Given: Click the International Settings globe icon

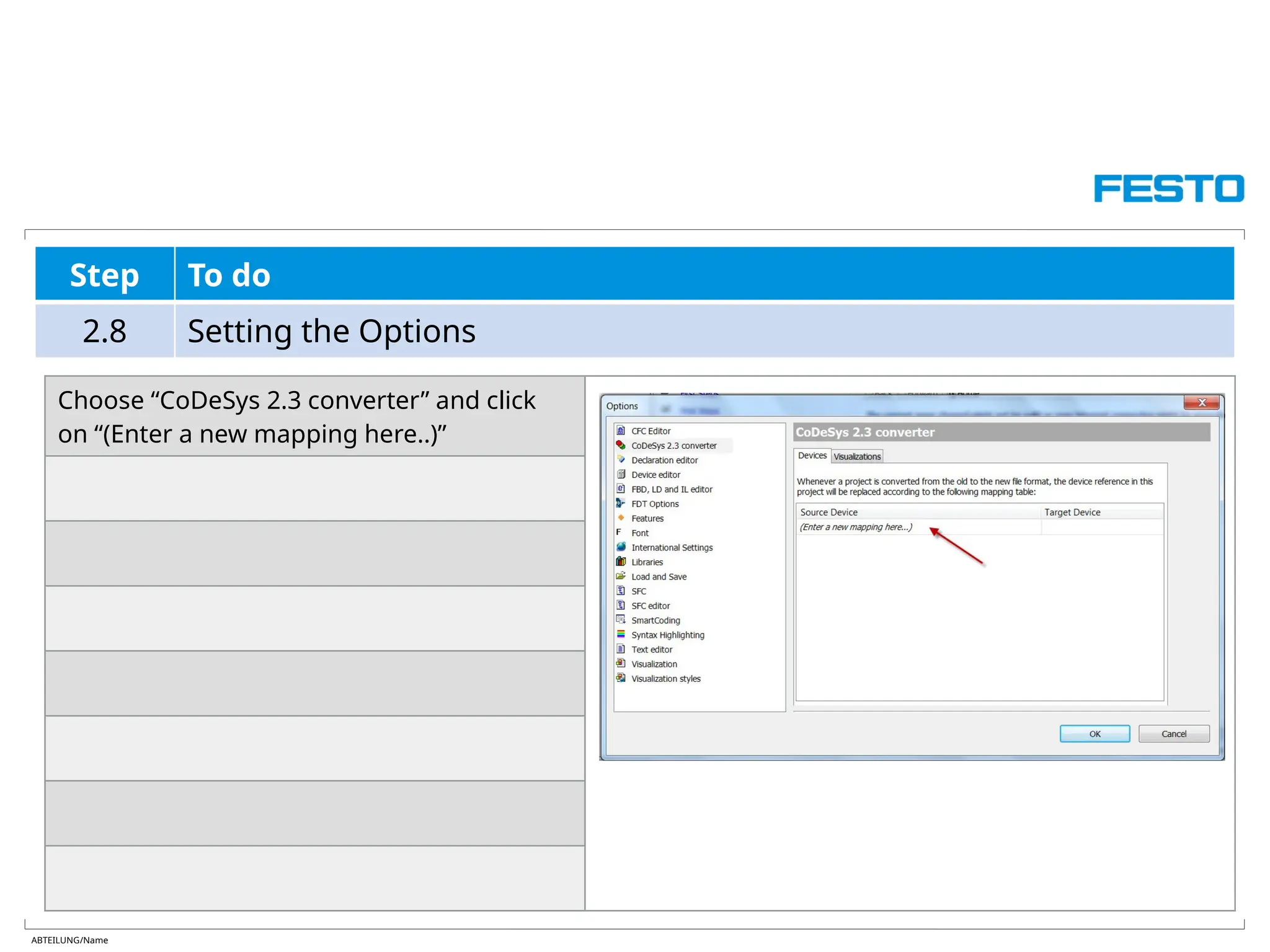Looking at the screenshot, I should (x=621, y=547).
